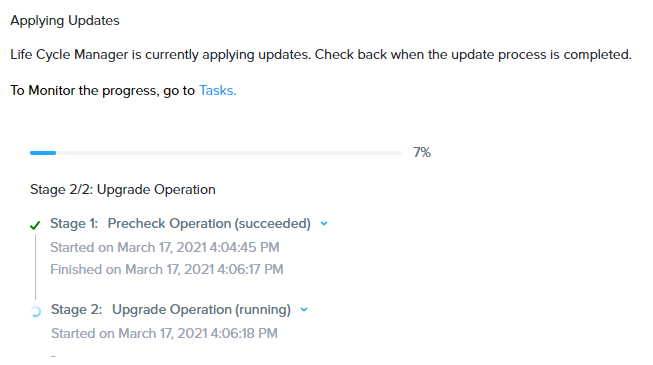Select the (succeeded) status text
653x365 pixels.
273,224
